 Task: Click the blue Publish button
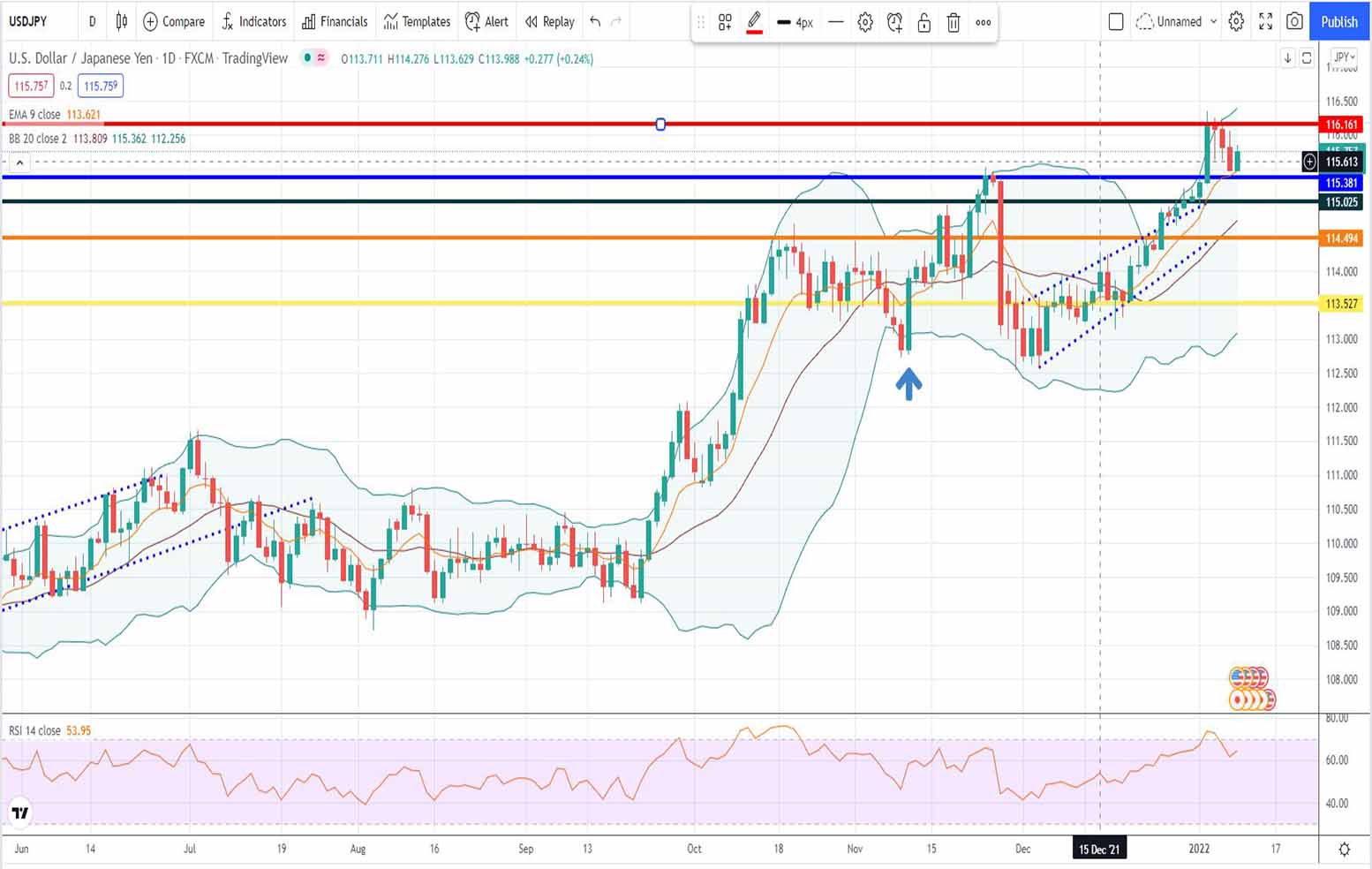(x=1338, y=21)
